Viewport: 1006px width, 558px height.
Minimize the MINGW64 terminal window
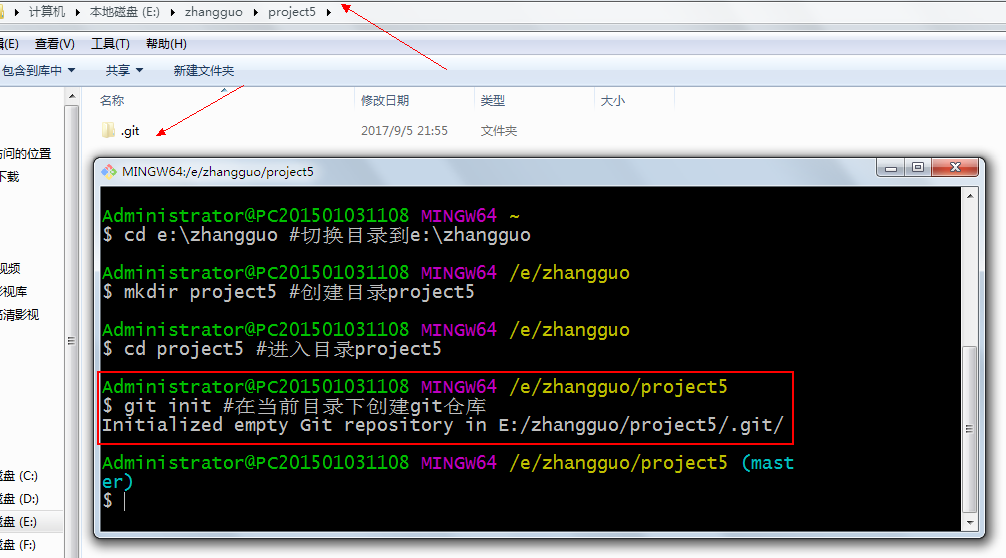(891, 168)
